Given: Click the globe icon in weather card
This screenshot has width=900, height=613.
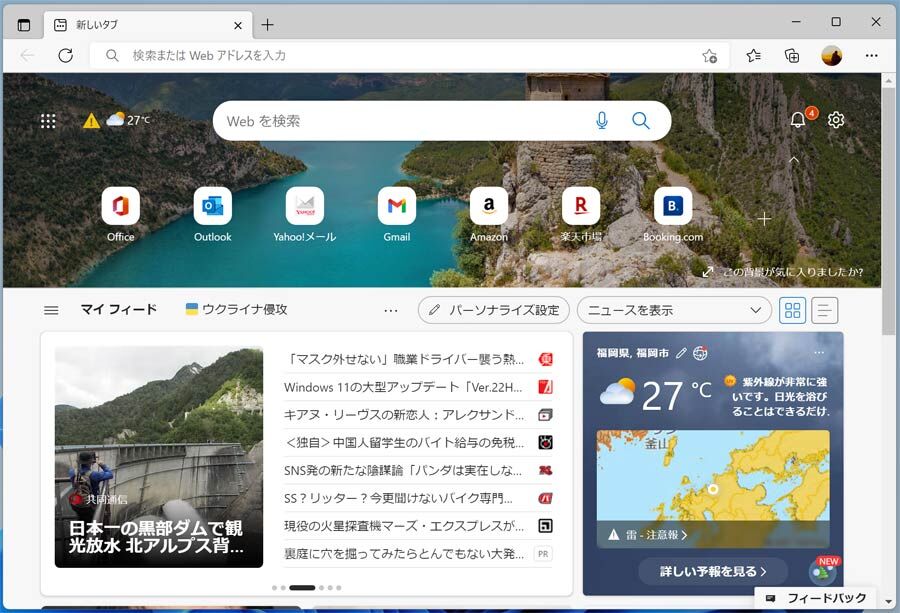Looking at the screenshot, I should coord(700,353).
